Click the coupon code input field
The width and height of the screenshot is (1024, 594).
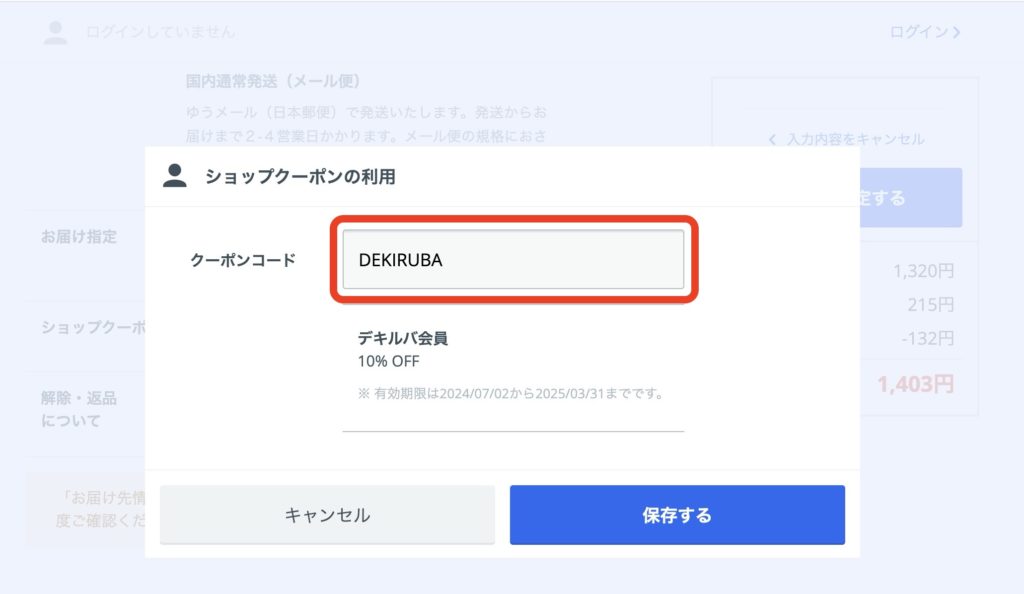(x=513, y=259)
